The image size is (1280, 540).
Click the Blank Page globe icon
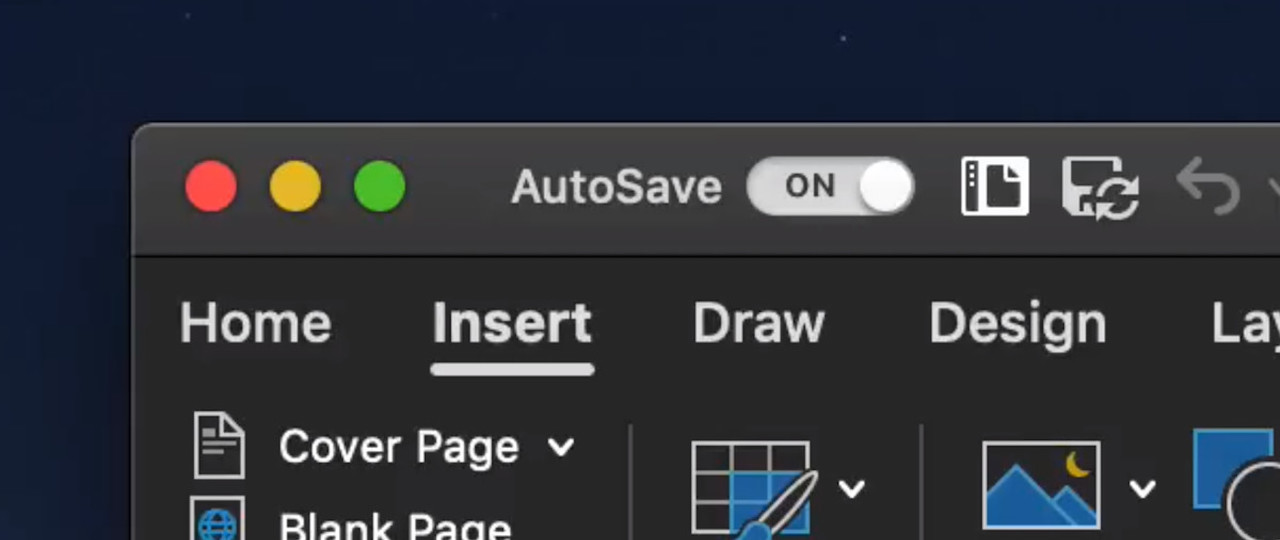pyautogui.click(x=218, y=519)
